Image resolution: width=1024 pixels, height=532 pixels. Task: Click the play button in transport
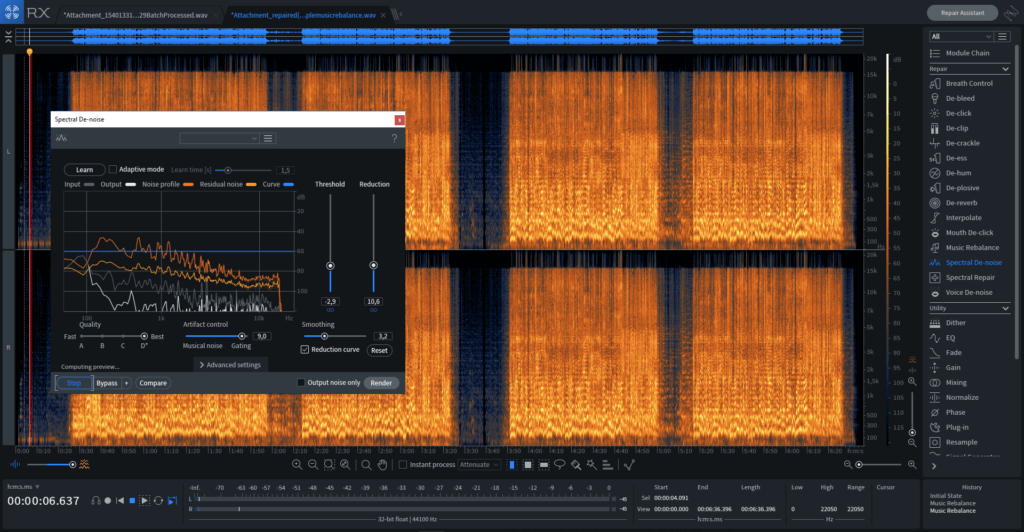click(145, 501)
